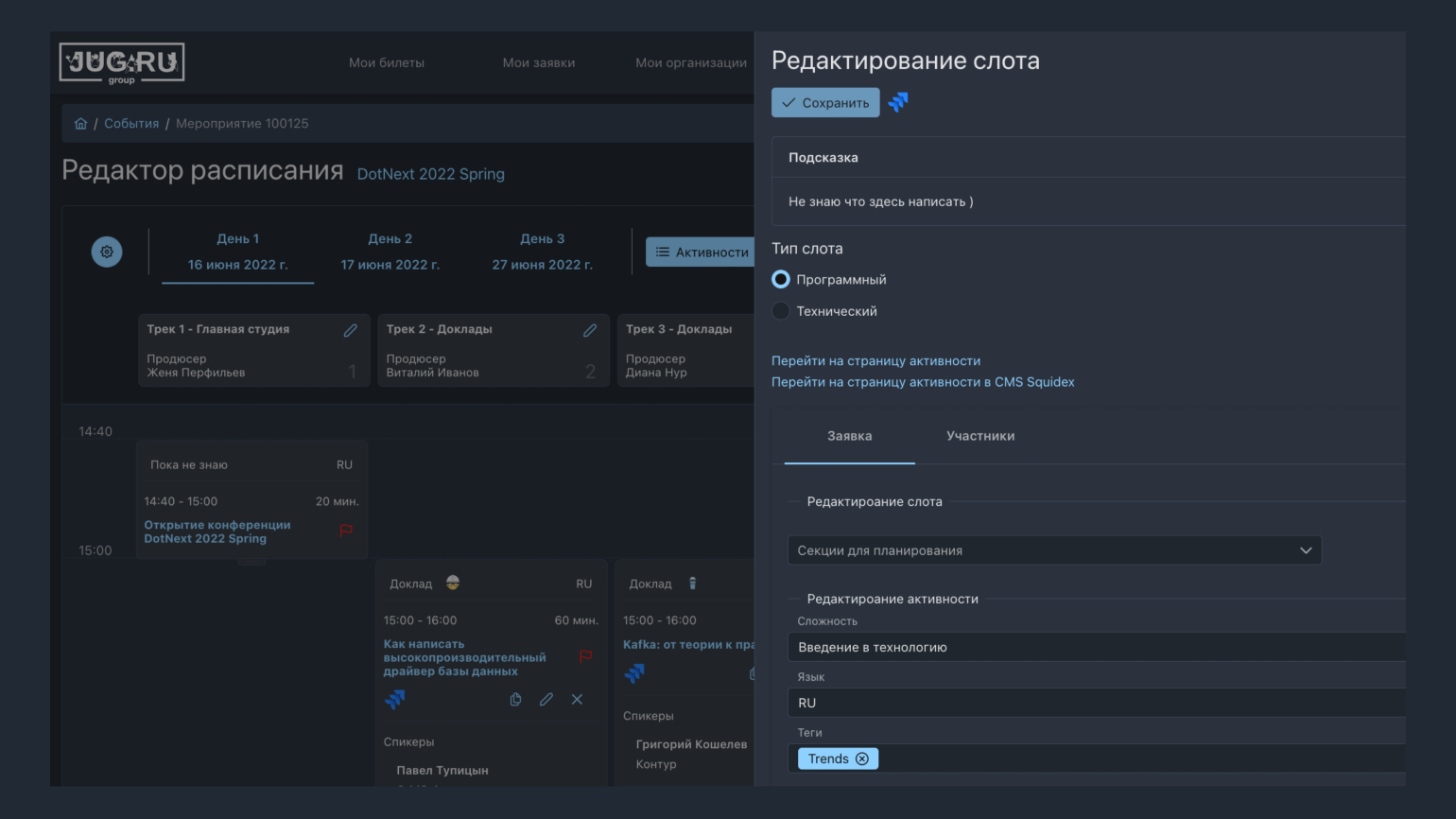Open Jira icon on Kafka talk card
The image size is (1456, 819).
pos(634,673)
